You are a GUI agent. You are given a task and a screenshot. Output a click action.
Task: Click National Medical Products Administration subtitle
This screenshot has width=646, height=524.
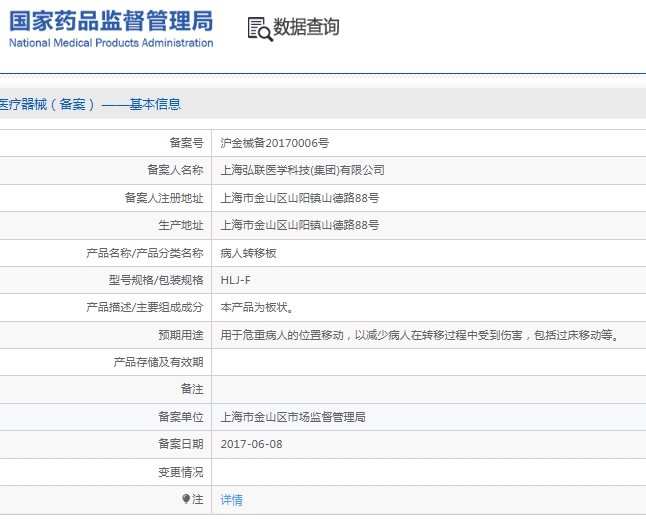pos(111,43)
